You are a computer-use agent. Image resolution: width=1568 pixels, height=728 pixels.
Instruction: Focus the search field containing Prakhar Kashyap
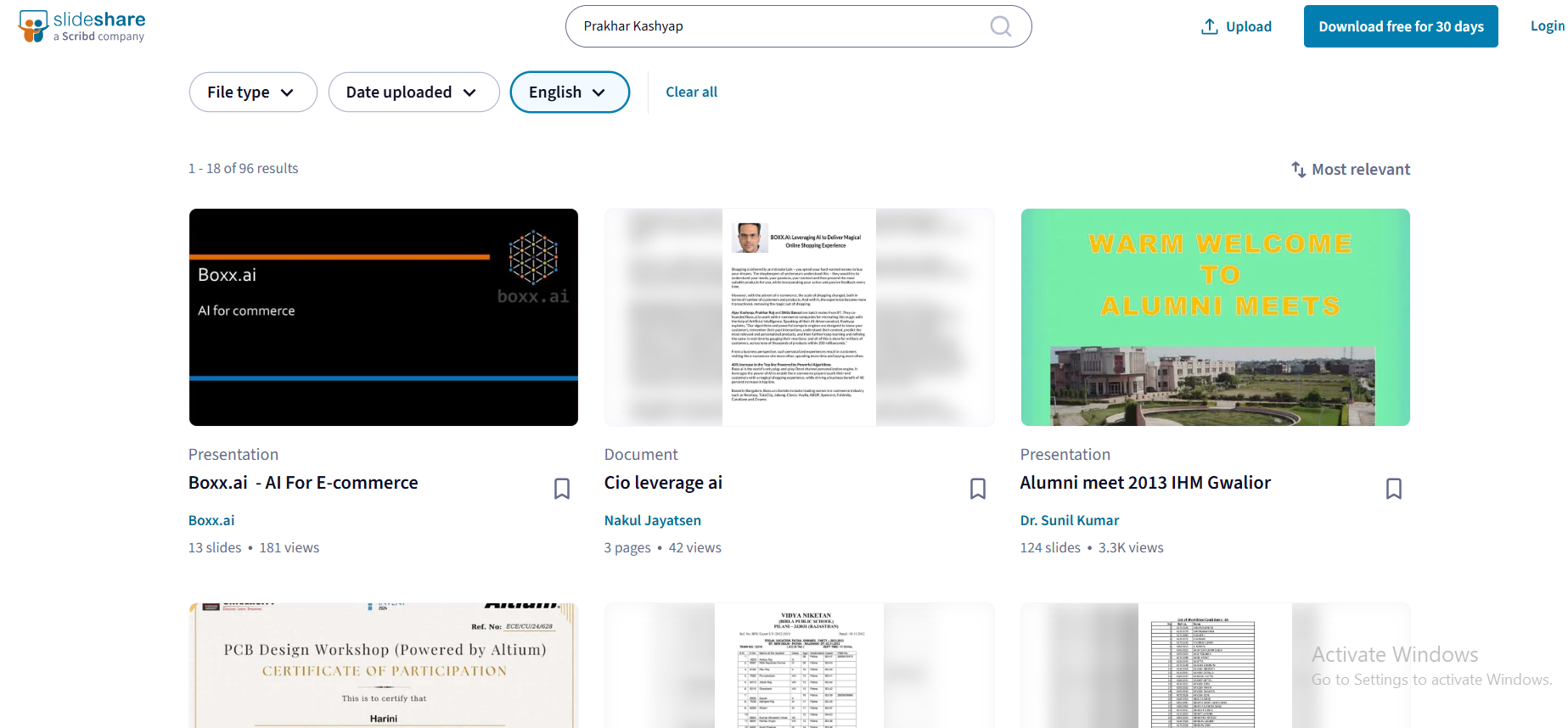799,26
